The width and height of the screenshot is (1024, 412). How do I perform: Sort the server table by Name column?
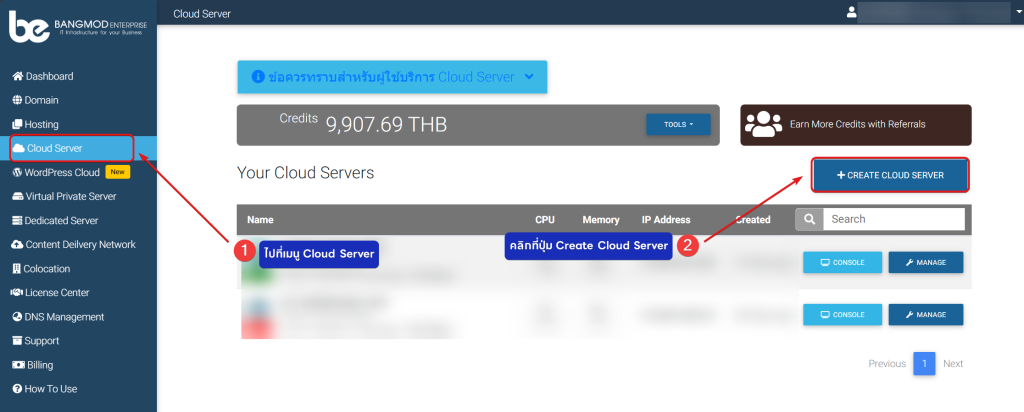pos(260,220)
